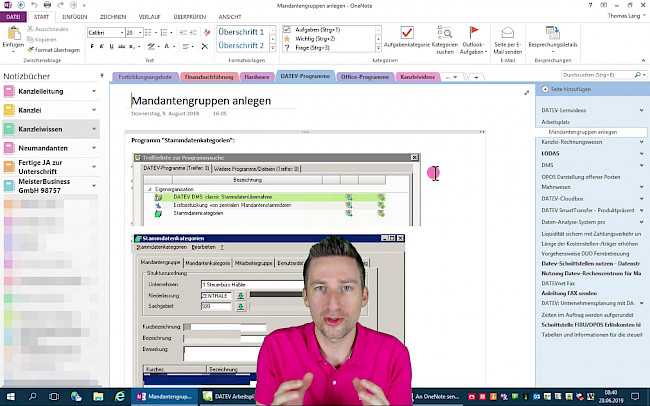This screenshot has width=650, height=406.
Task: Expand the Neumandanten notebook chevron
Action: [94, 148]
